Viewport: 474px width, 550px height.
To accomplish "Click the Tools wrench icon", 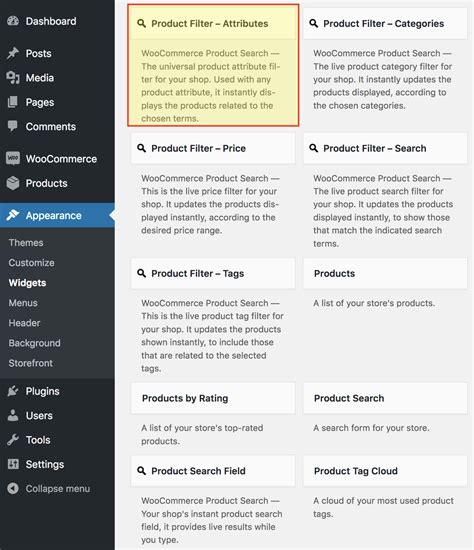I will (x=13, y=440).
